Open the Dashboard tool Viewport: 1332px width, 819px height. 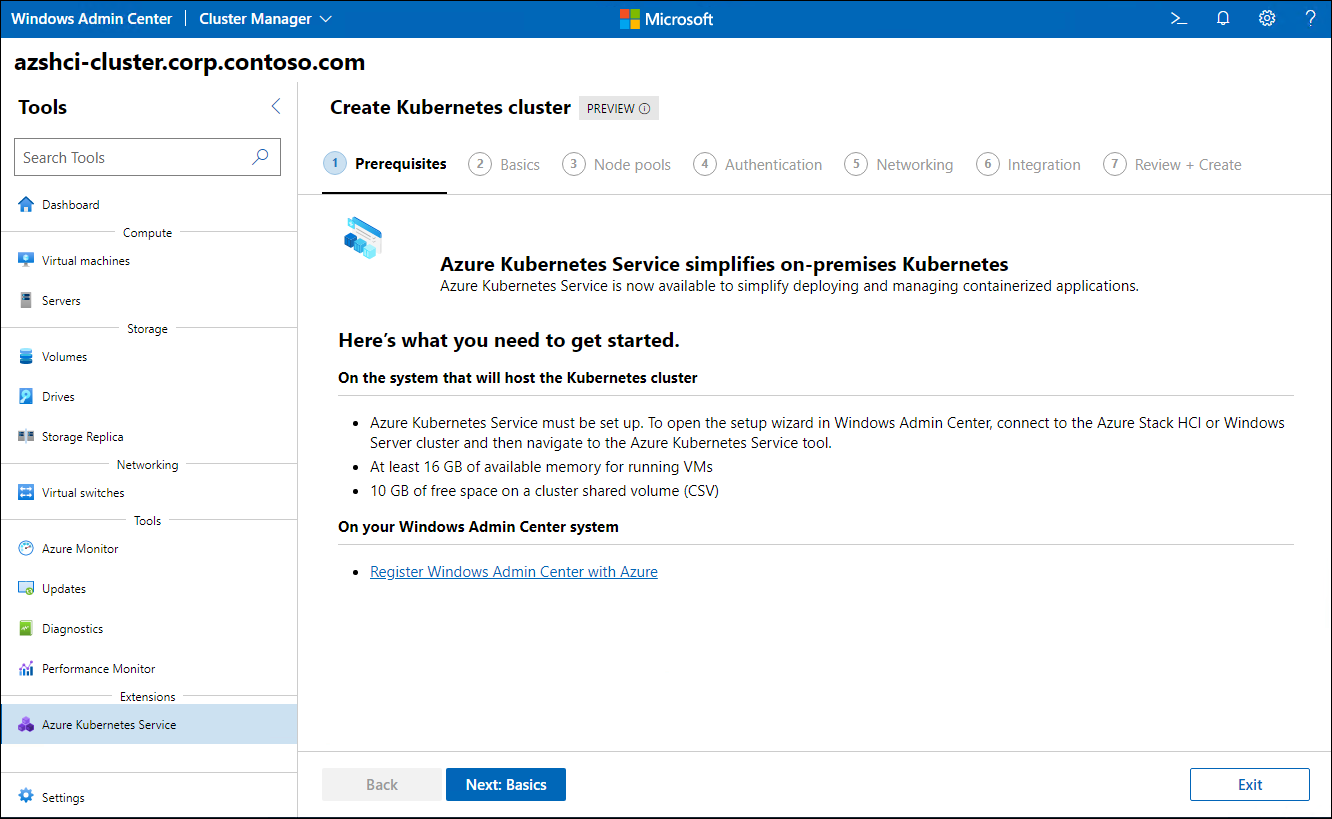pos(69,204)
